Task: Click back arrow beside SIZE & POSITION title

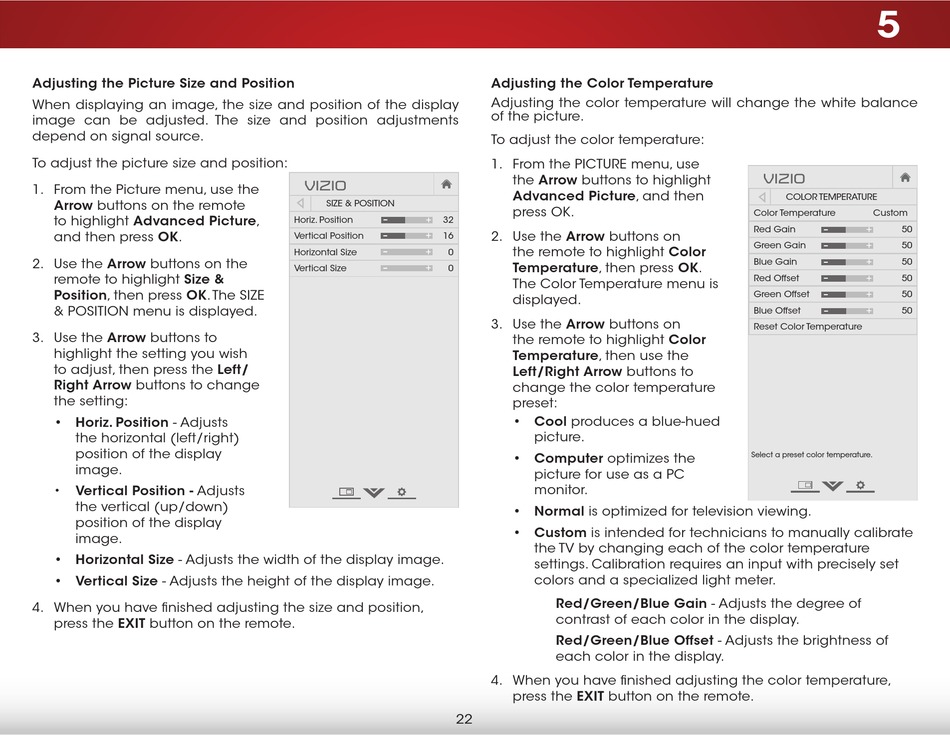Action: pyautogui.click(x=301, y=203)
